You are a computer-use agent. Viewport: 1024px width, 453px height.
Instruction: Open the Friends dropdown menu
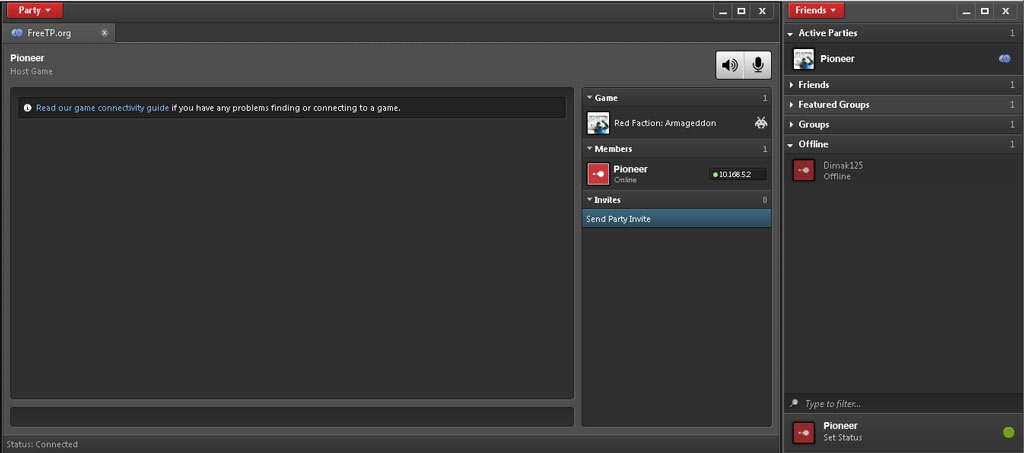point(816,10)
